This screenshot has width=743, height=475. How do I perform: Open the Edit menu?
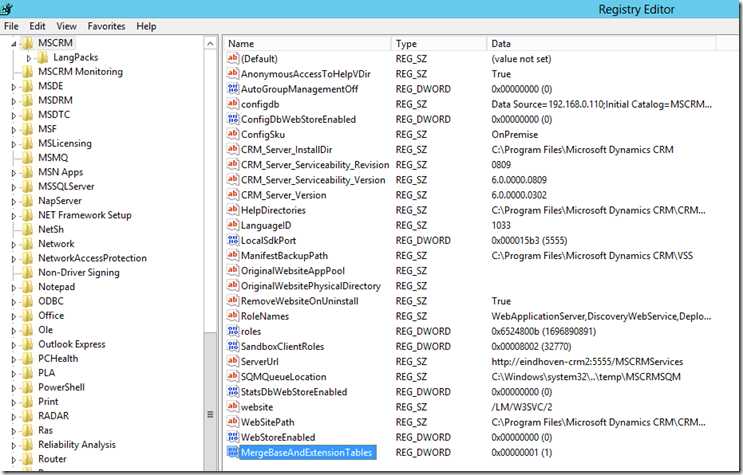tap(37, 26)
